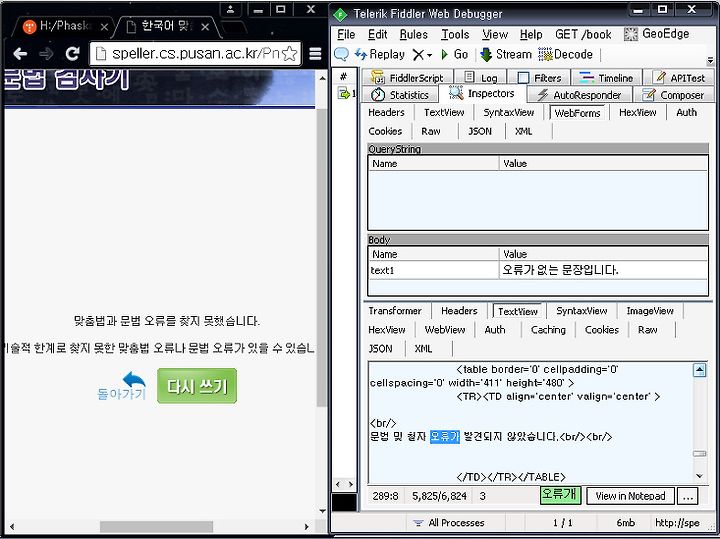
Task: Switch to the APITest tab
Action: [680, 78]
